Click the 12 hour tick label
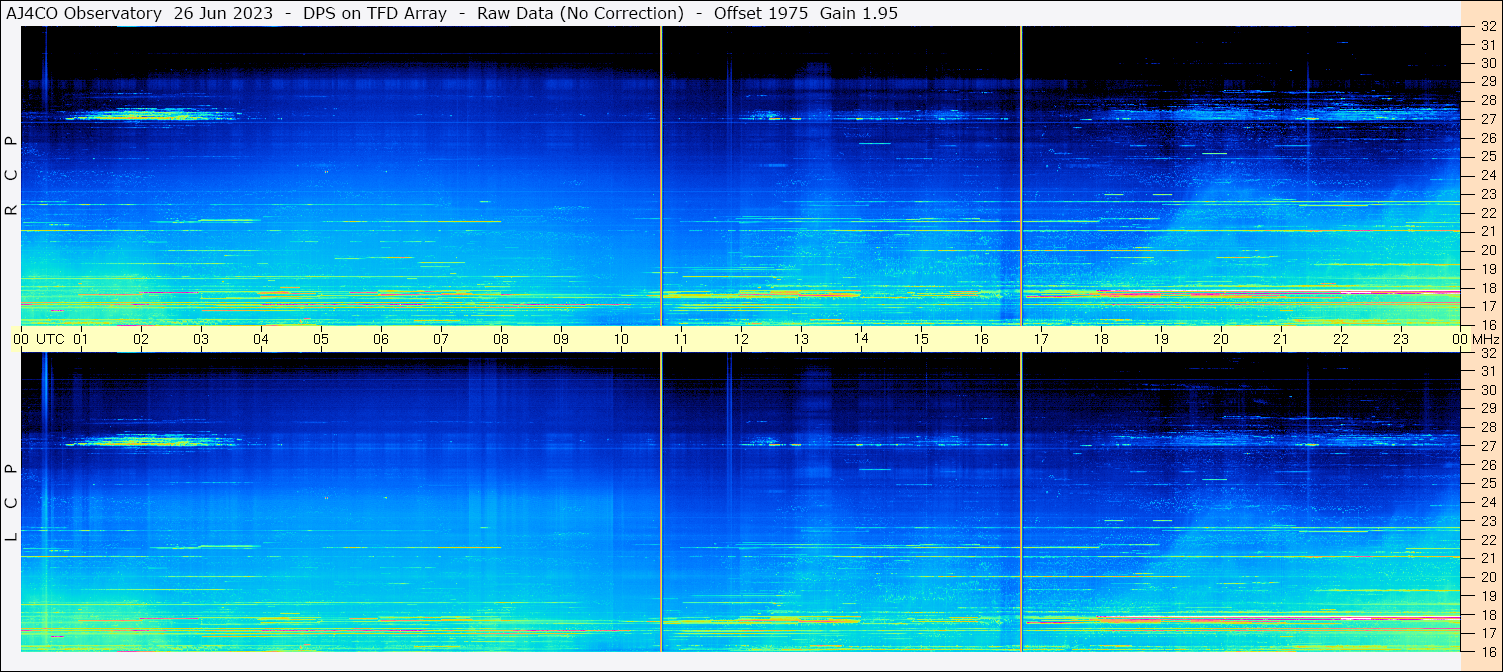1503x672 pixels. [x=741, y=339]
